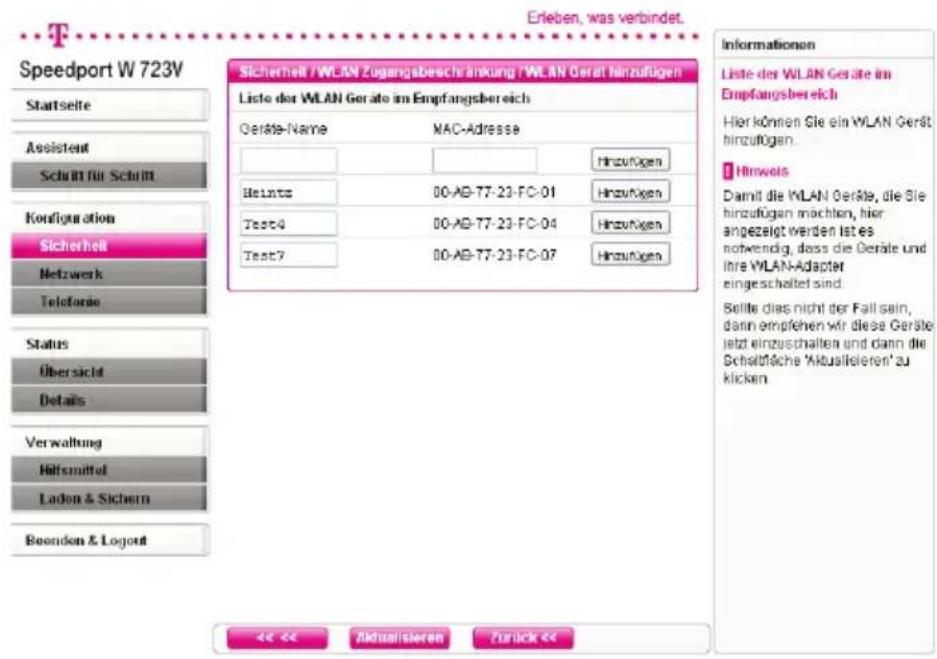
Task: Click Beenden & Logout
Action: pos(110,540)
